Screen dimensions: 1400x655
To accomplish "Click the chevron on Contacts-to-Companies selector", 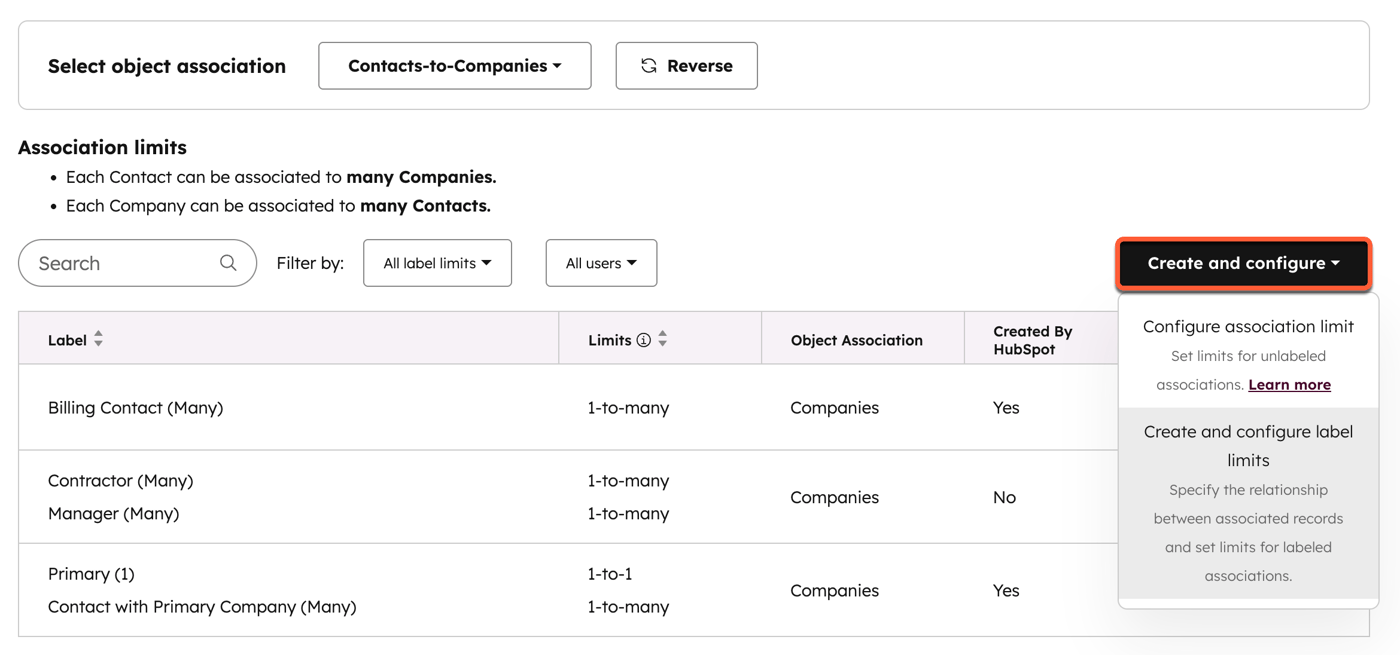I will pos(556,65).
